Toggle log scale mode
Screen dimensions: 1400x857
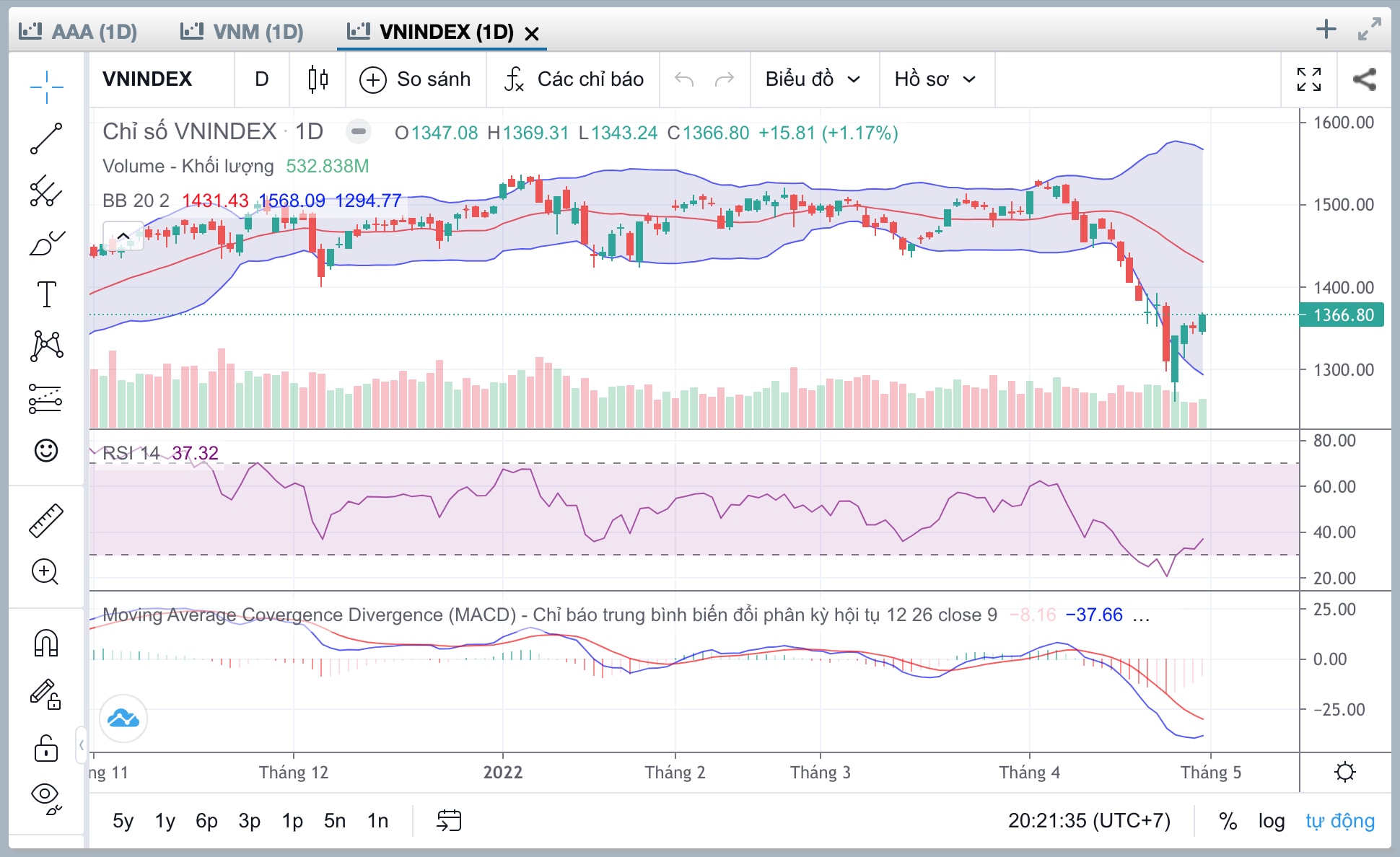pyautogui.click(x=1272, y=821)
